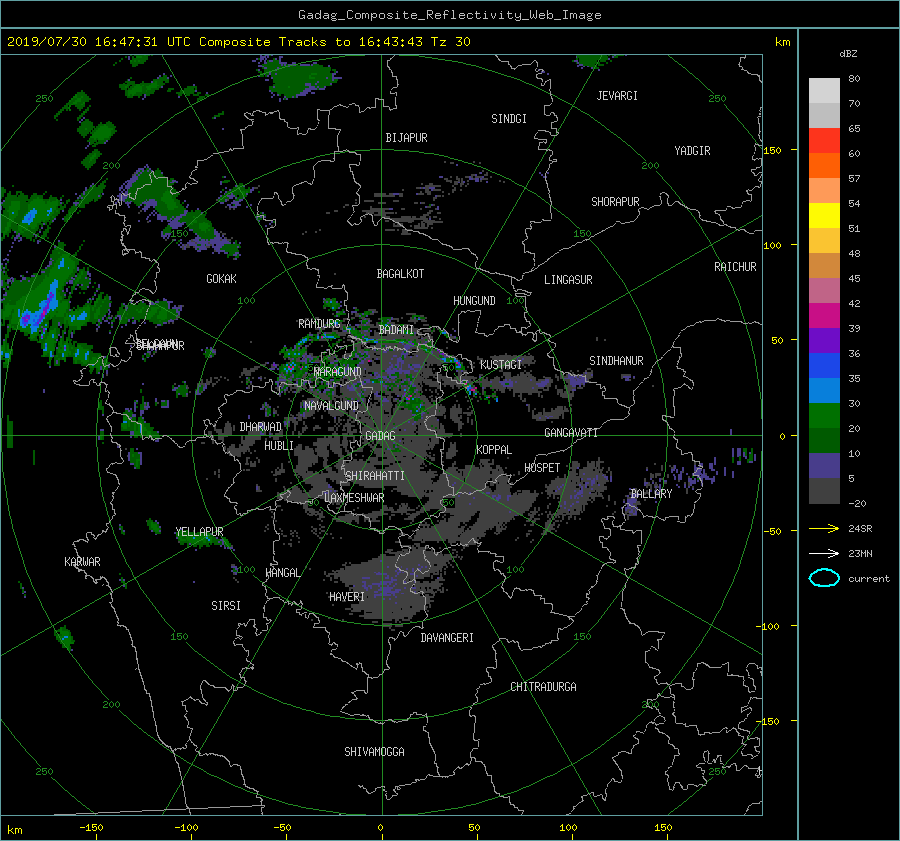This screenshot has height=841, width=900.
Task: Click the KOPPAL city label
Action: (494, 450)
